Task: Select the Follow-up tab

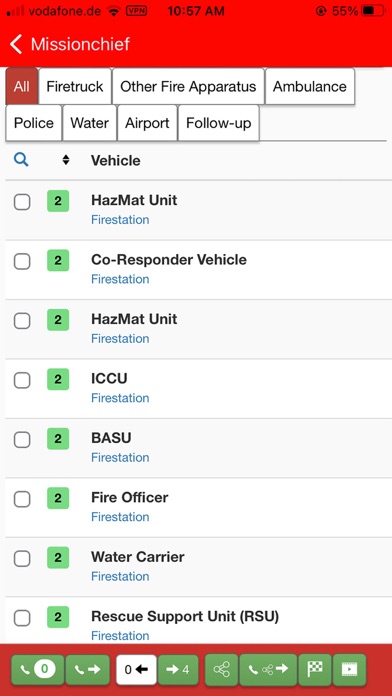Action: click(x=218, y=123)
